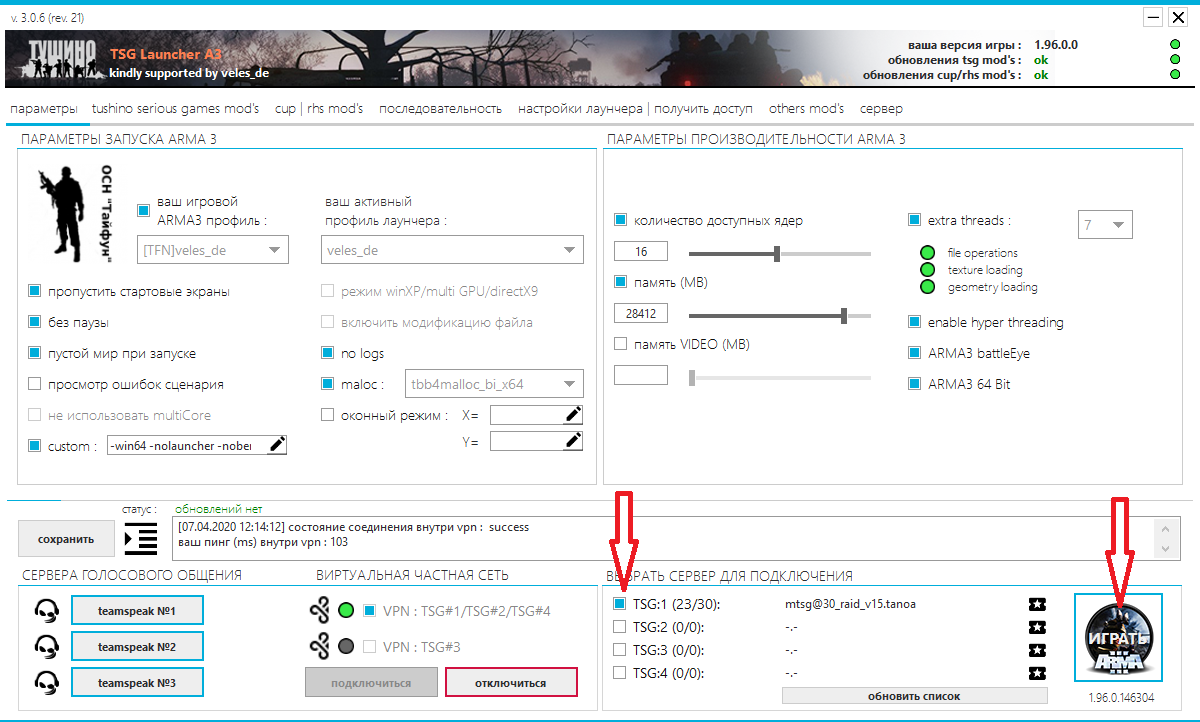
Task: Toggle пустой мир при запуске checkbox
Action: (x=35, y=354)
